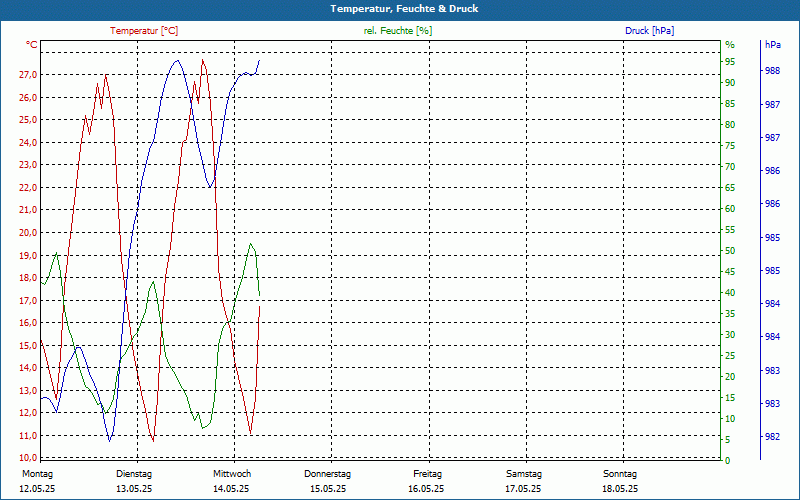Click the green '50' humidity axis value

[730, 251]
